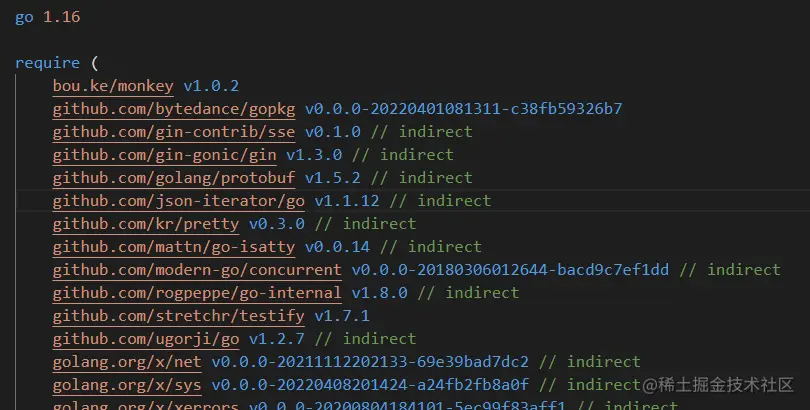Click version v1.3.0 on gin line

[314, 155]
